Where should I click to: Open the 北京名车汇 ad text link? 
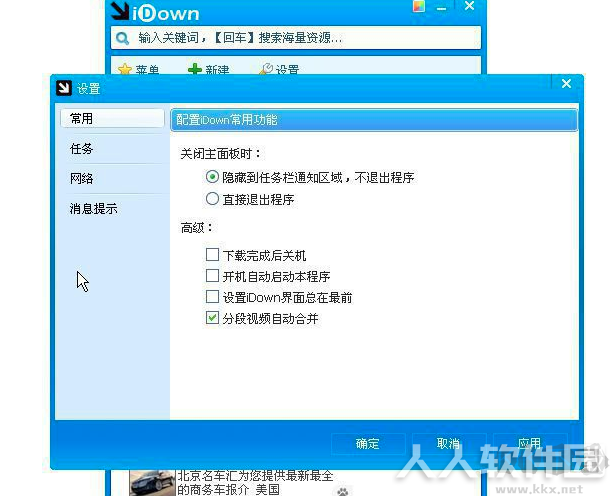point(255,482)
